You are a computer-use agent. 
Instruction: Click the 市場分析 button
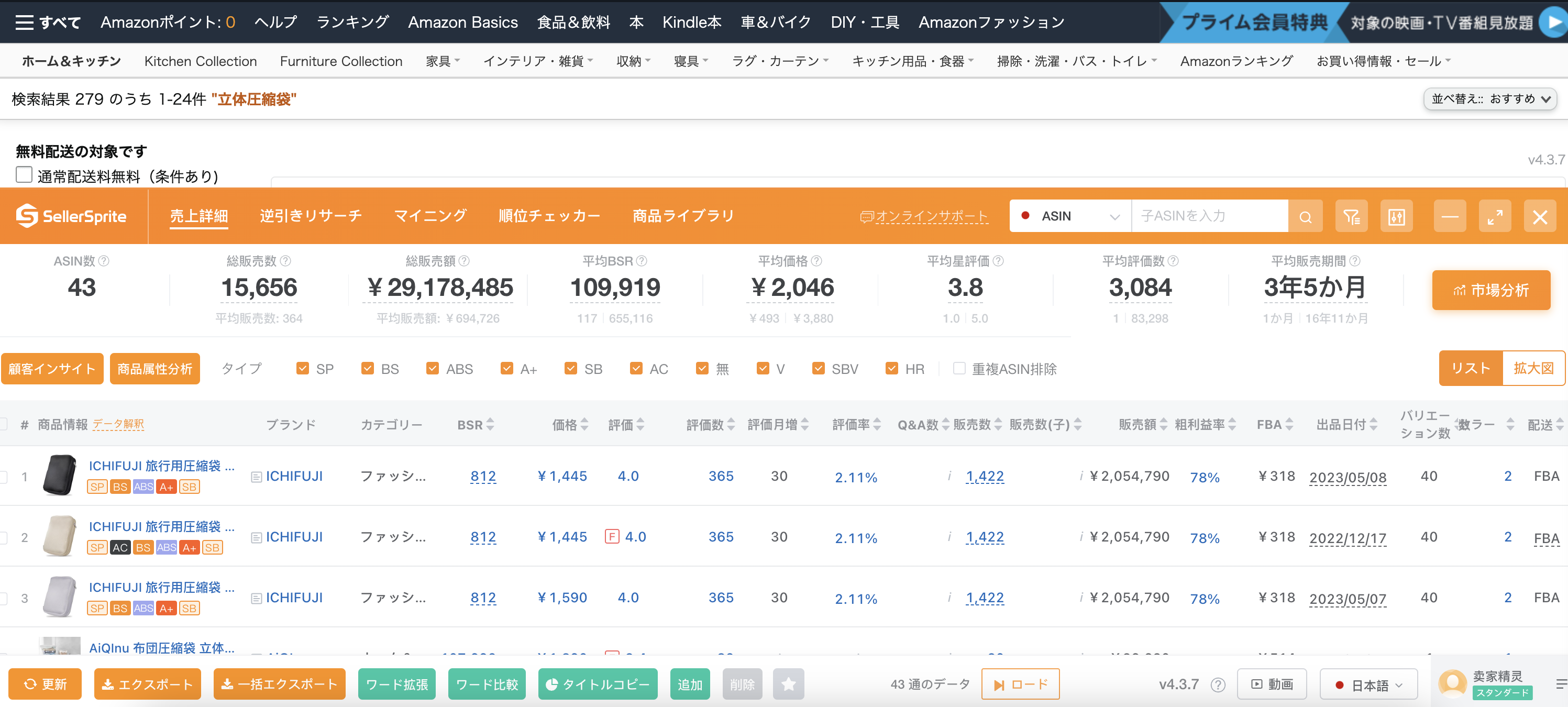pos(1490,290)
